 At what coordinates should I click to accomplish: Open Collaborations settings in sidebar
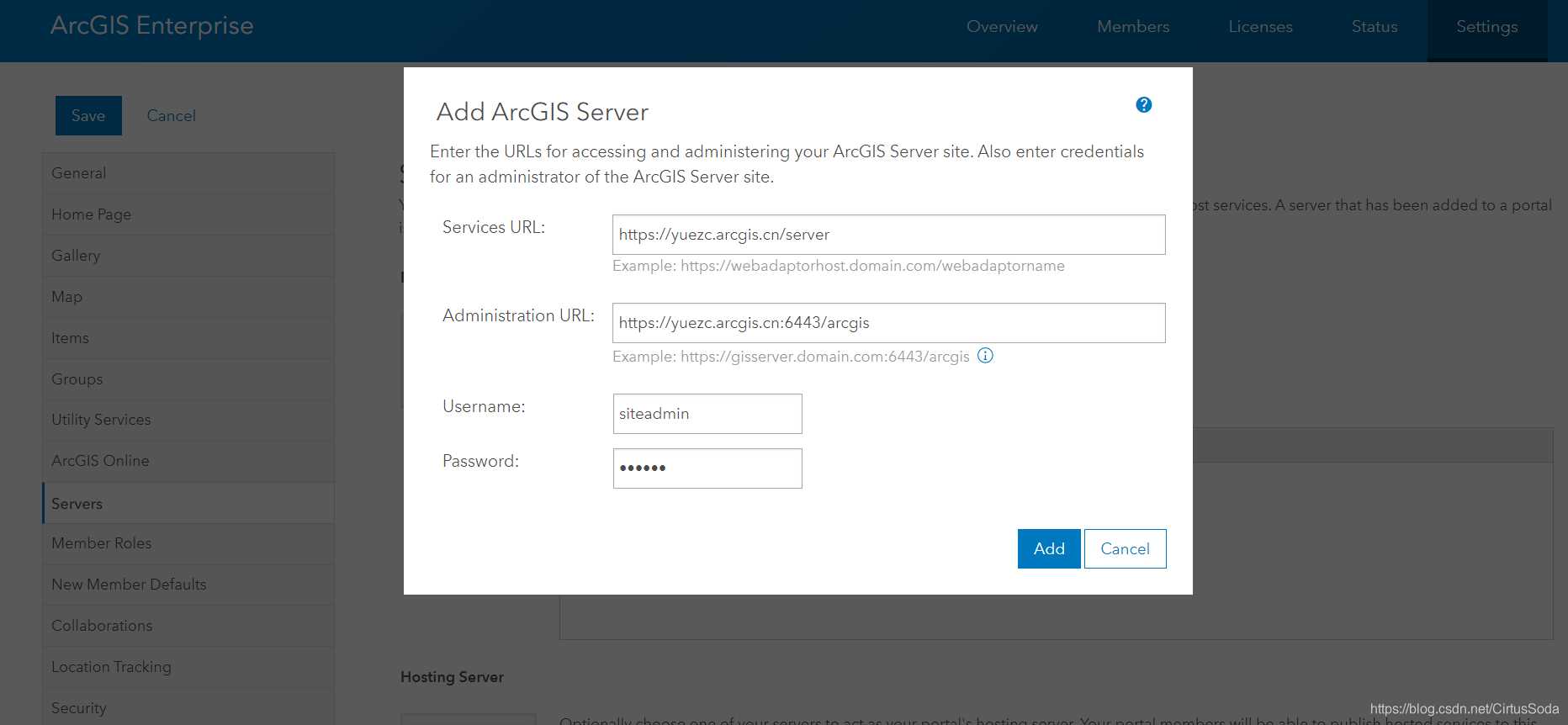[x=188, y=626]
